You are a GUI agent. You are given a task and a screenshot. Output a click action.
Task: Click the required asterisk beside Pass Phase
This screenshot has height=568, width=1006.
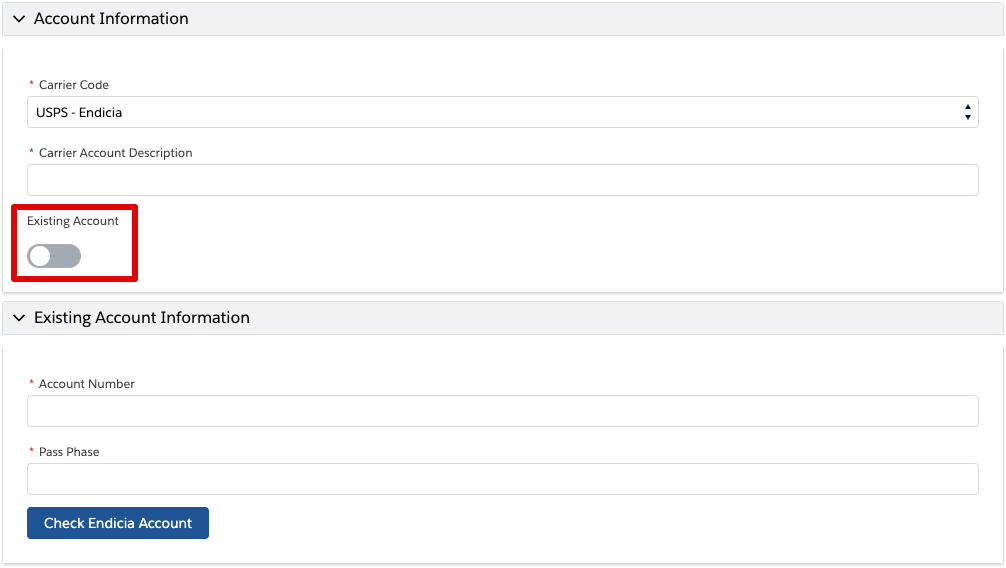[x=31, y=451]
